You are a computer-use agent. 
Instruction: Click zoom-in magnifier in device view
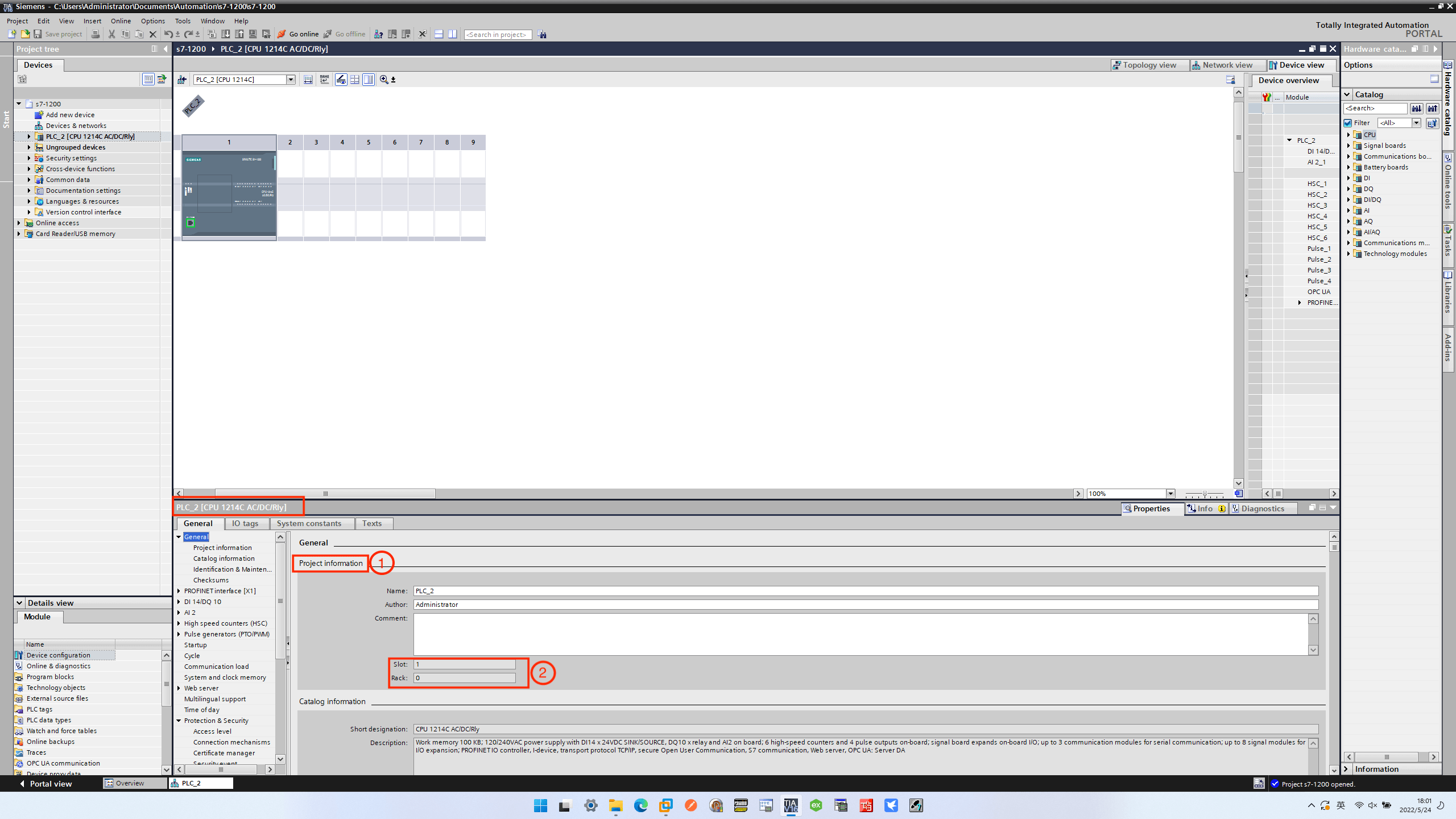[x=384, y=80]
